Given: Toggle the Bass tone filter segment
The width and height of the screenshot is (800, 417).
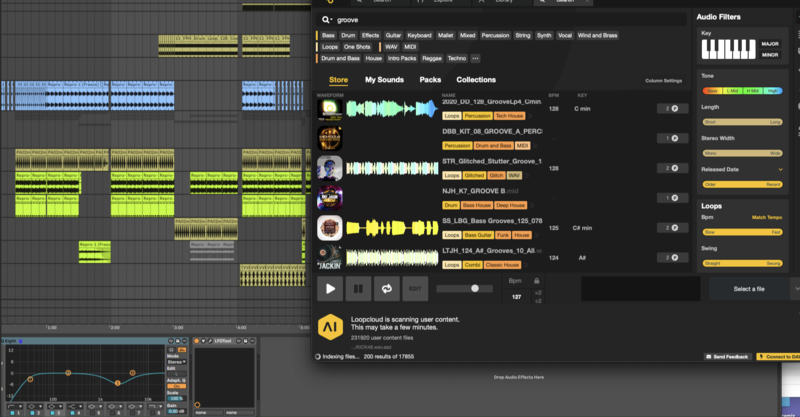Looking at the screenshot, I should 712,91.
